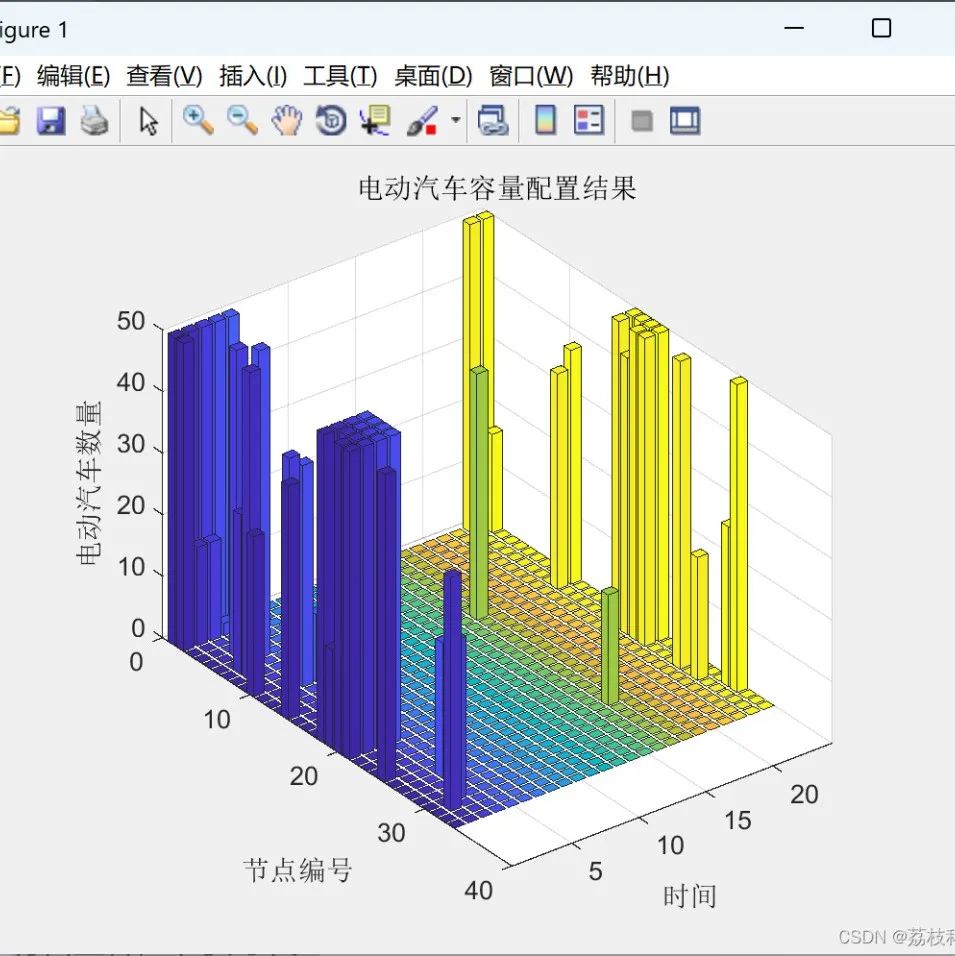The width and height of the screenshot is (955, 956).
Task: Enable the Rotate 3D tool
Action: click(331, 120)
